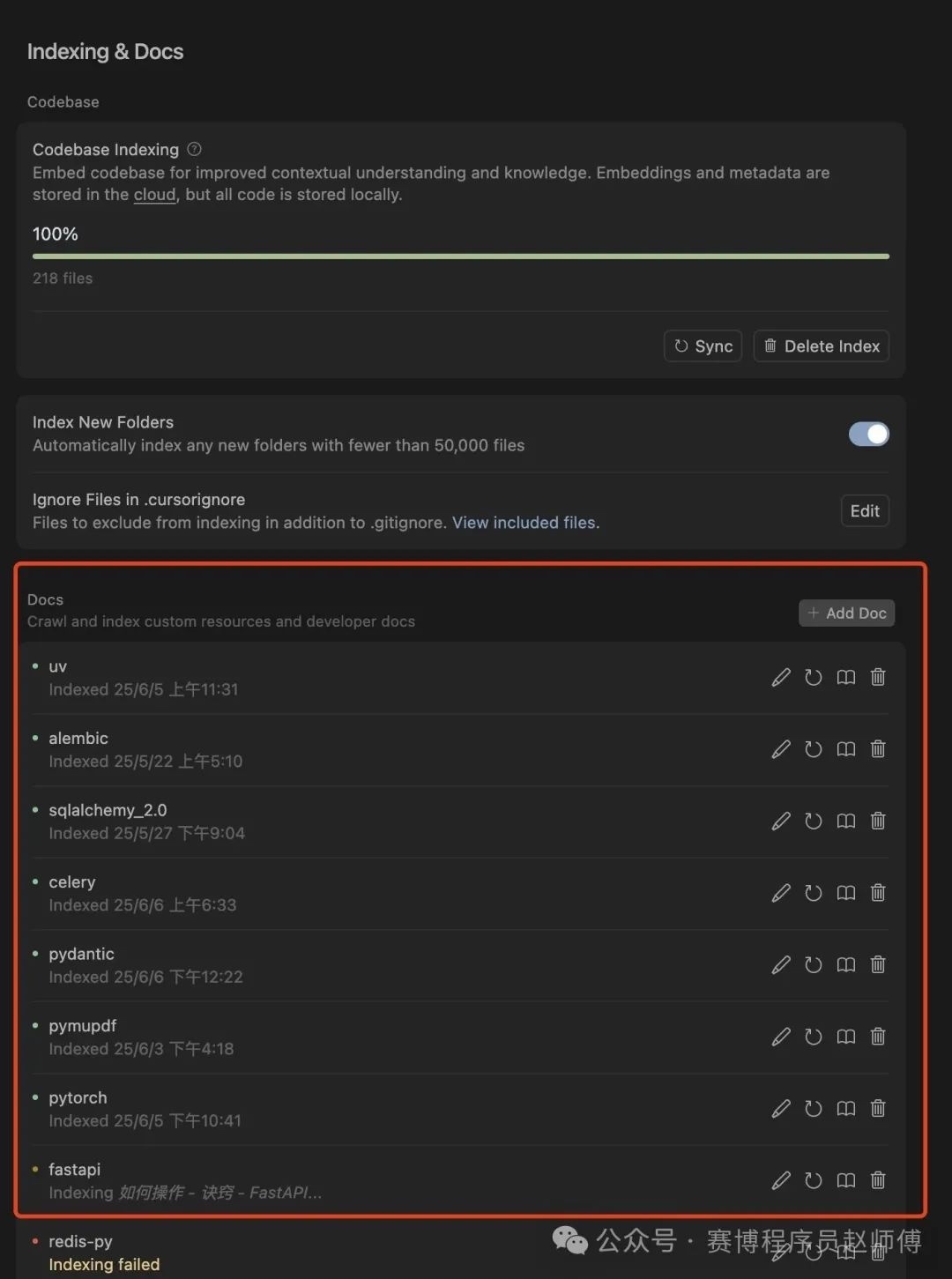Screen dimensions: 952x1279
Task: Select the uv doc name
Action: tap(58, 666)
